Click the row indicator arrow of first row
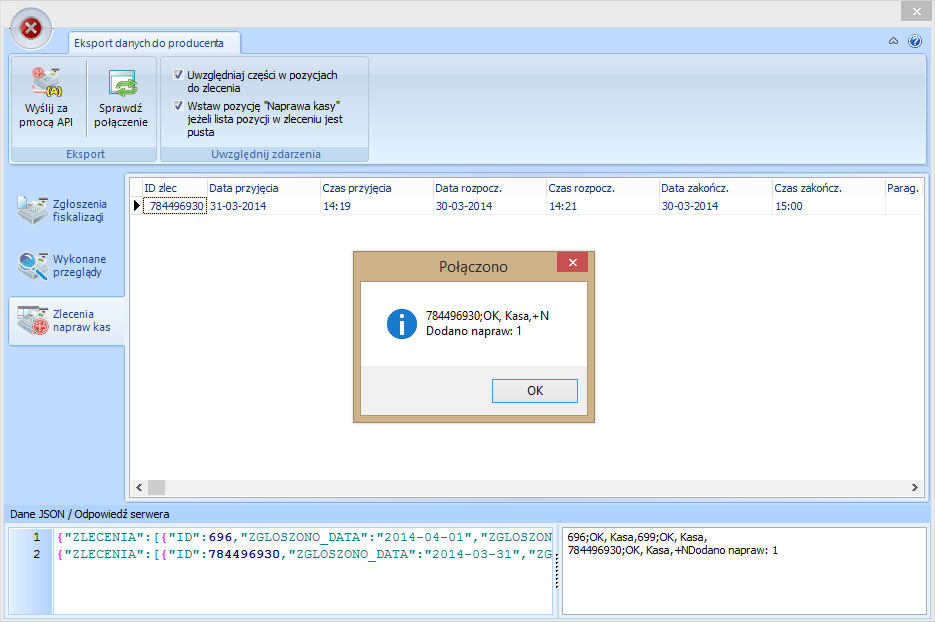Screen dimensions: 935x622 (x=137, y=206)
